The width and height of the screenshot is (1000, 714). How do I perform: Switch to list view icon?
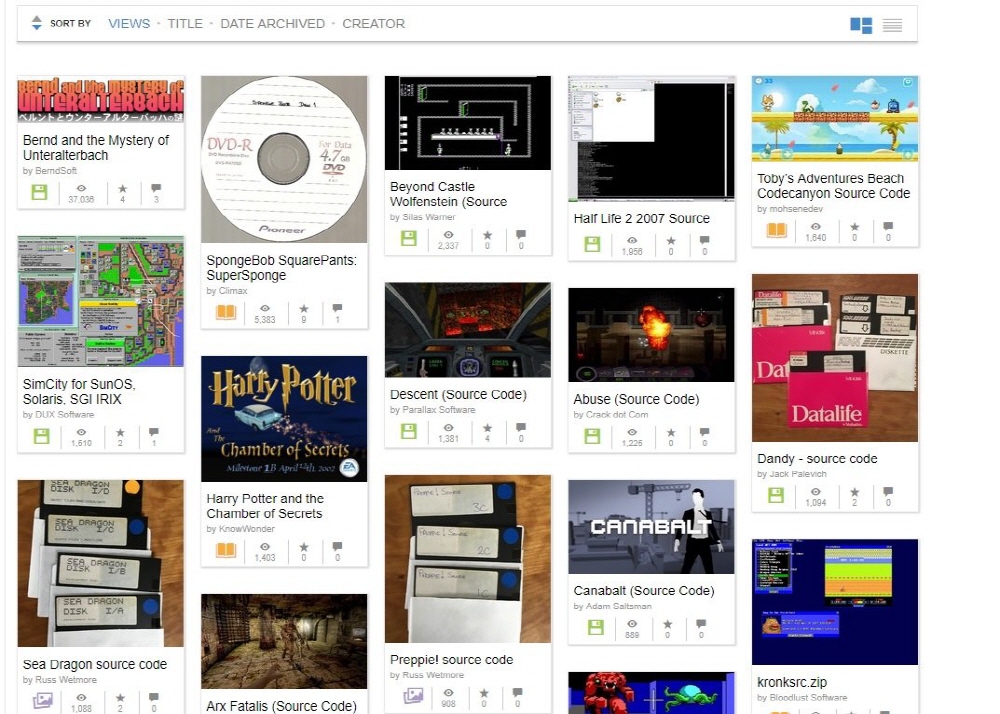click(893, 25)
